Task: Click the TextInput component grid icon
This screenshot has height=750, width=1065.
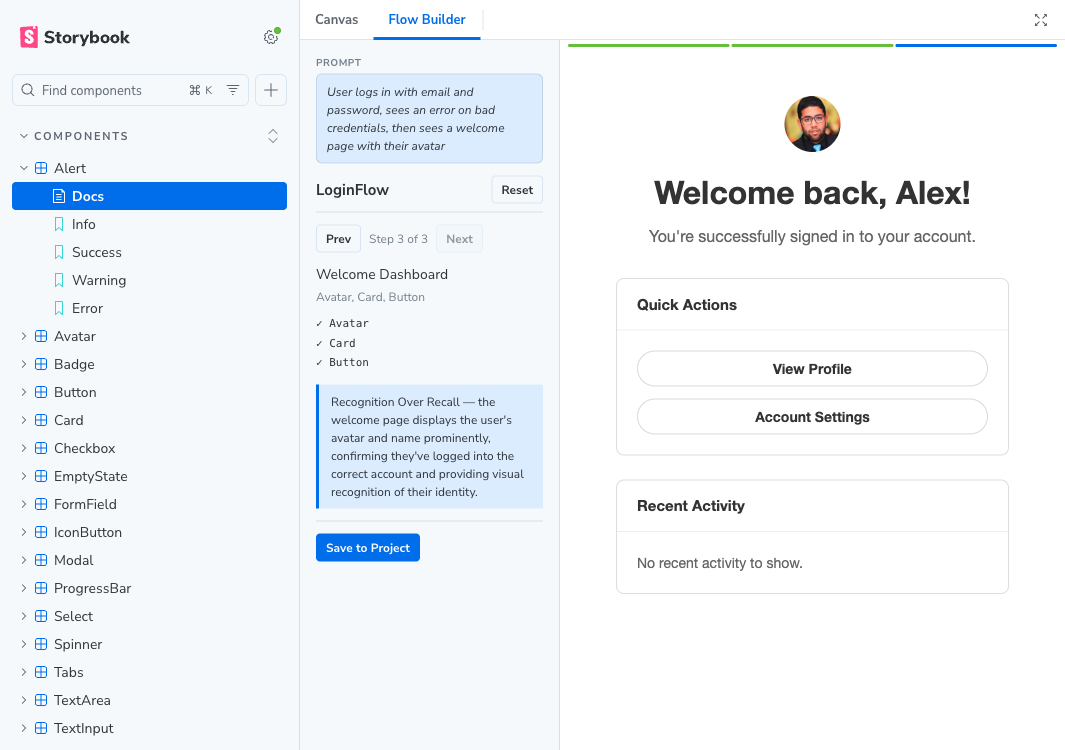Action: 41,728
